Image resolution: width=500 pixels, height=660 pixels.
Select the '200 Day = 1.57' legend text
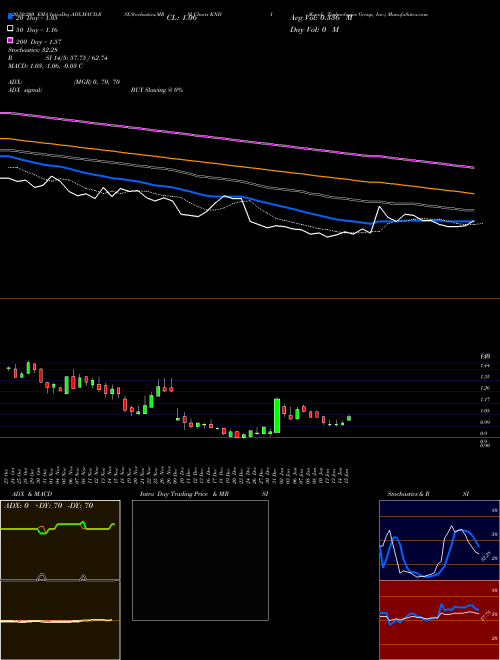coord(38,42)
